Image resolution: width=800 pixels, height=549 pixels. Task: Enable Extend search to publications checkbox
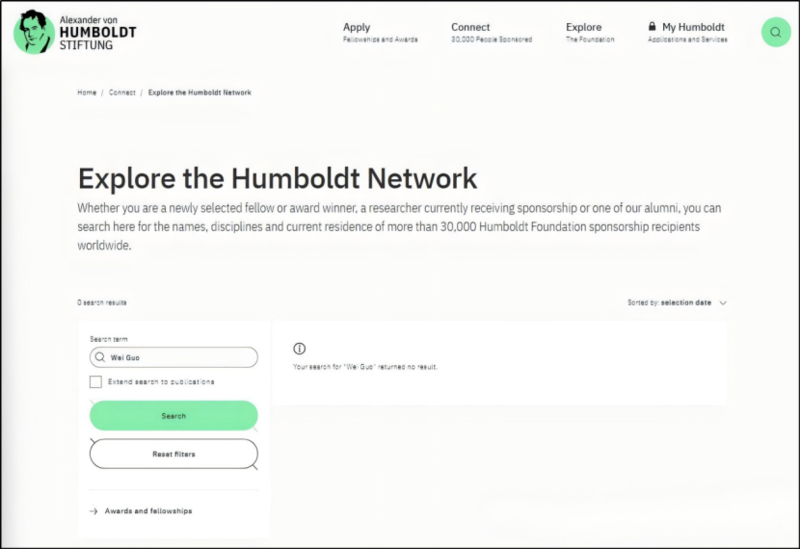95,382
